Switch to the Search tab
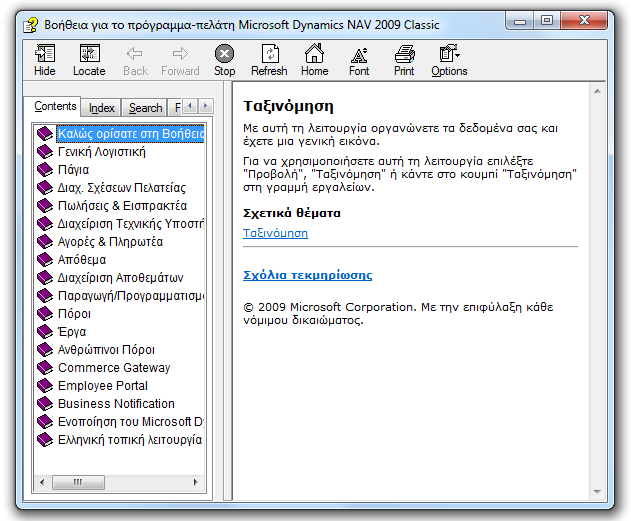The height and width of the screenshot is (521, 631). pos(145,108)
